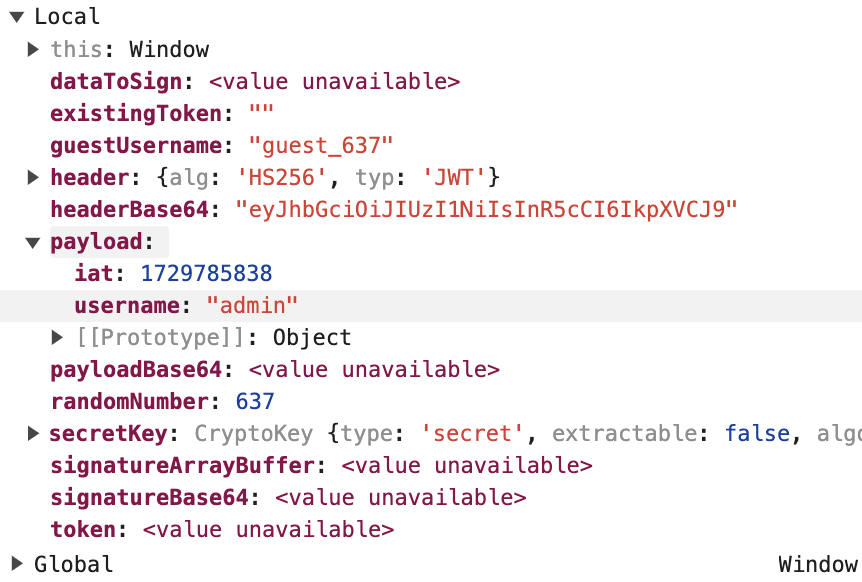862x582 pixels.
Task: Click the randomNumber value 637
Action: coord(255,401)
